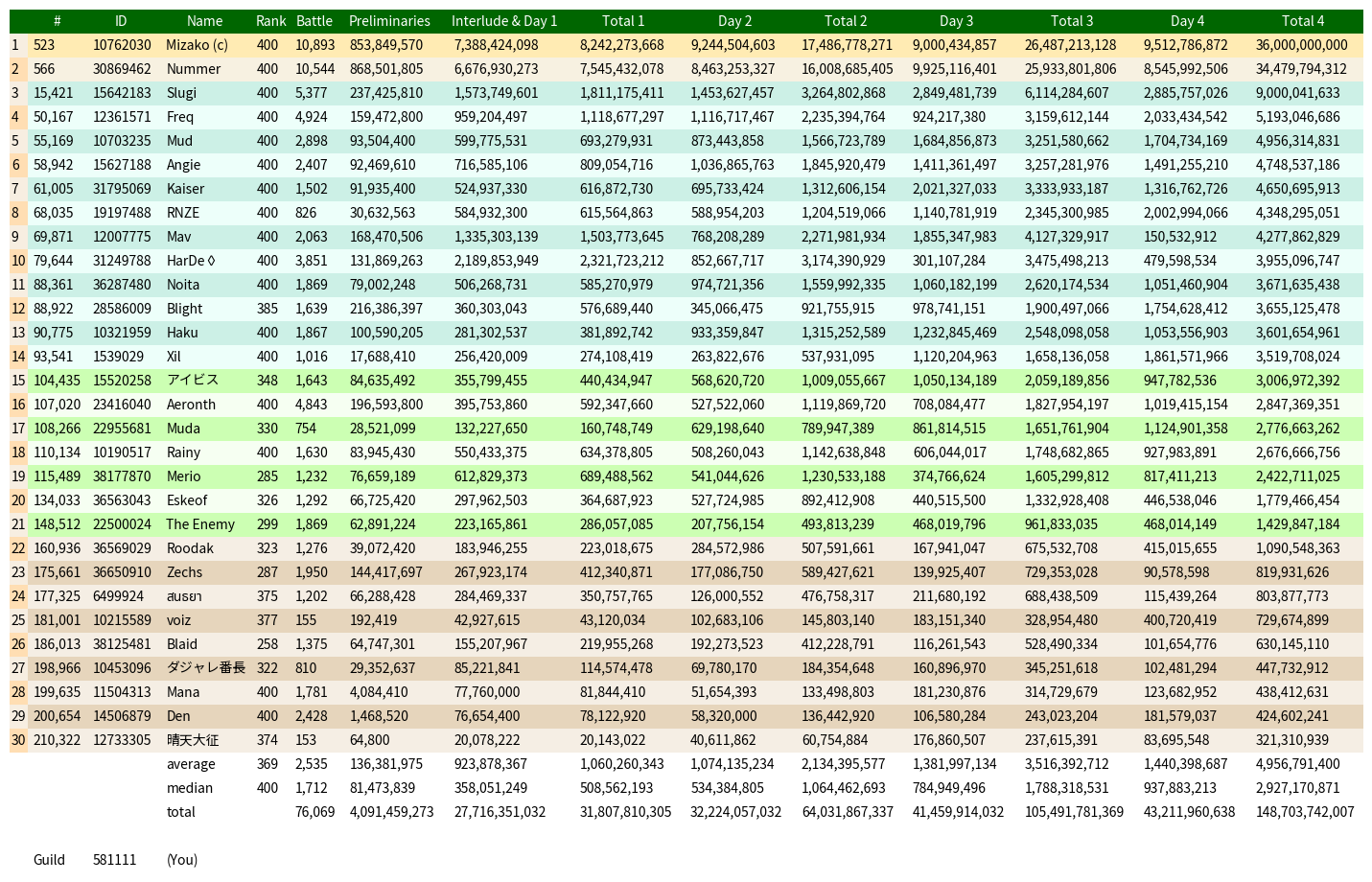Click the 'Name' column header
The height and width of the screenshot is (882, 1372).
point(204,21)
